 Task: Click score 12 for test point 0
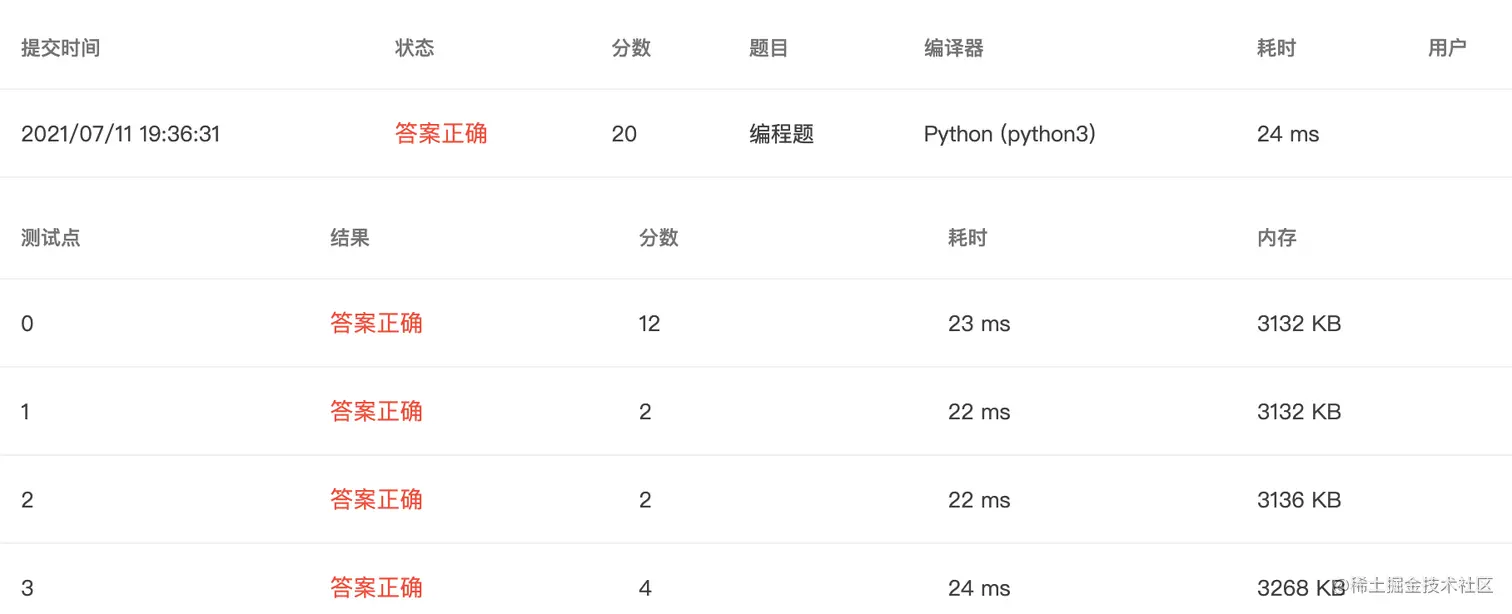click(650, 324)
